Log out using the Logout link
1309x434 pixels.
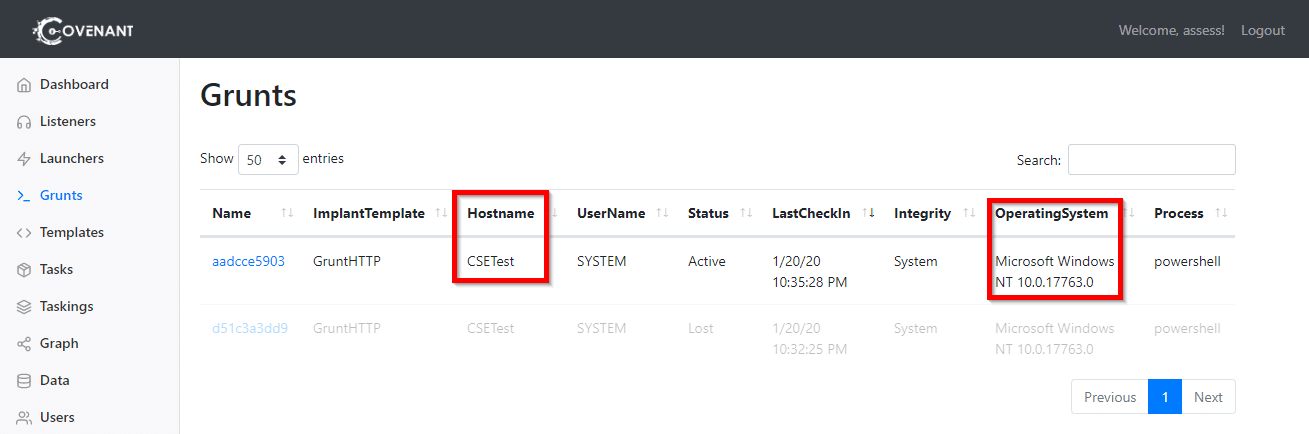[1262, 30]
